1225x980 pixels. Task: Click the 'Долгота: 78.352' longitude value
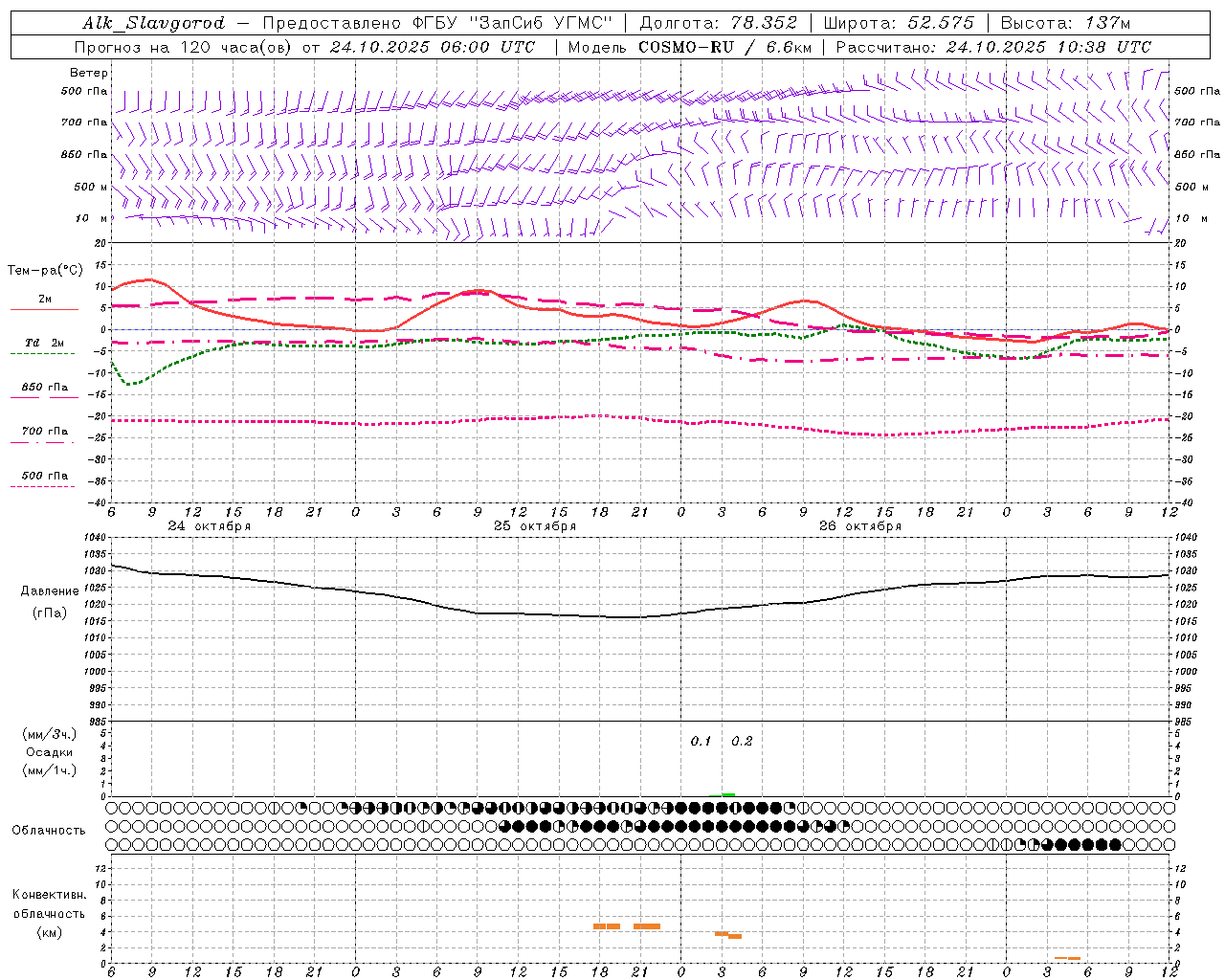pyautogui.click(x=718, y=23)
